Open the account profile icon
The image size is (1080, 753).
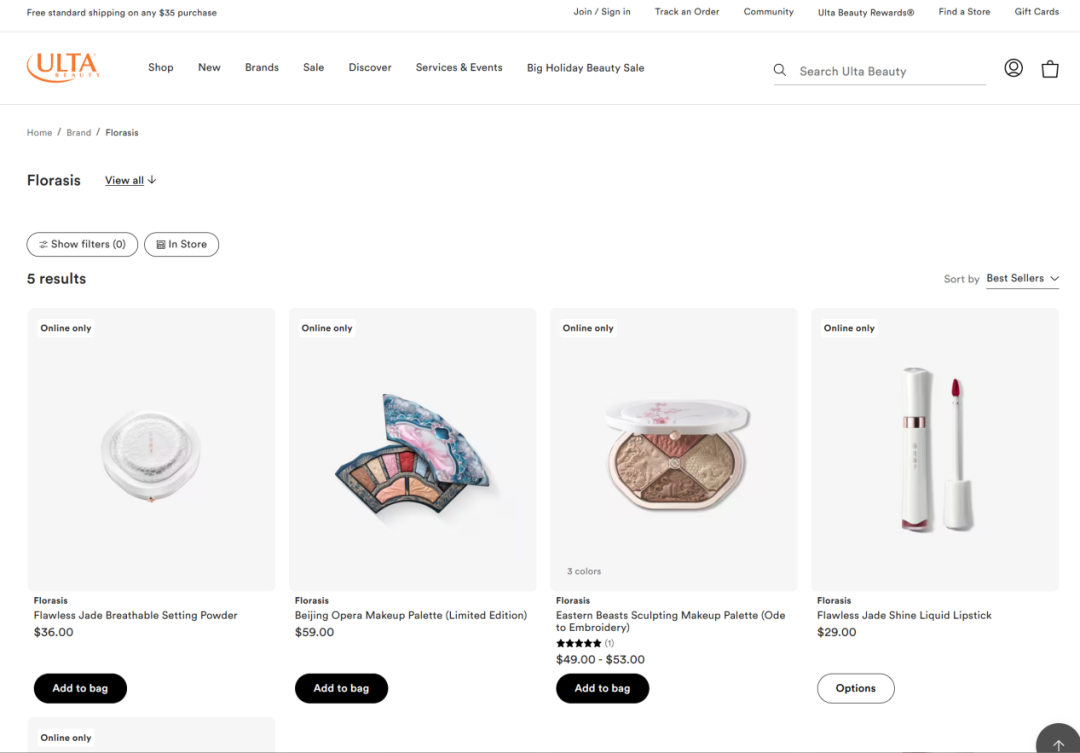1013,68
